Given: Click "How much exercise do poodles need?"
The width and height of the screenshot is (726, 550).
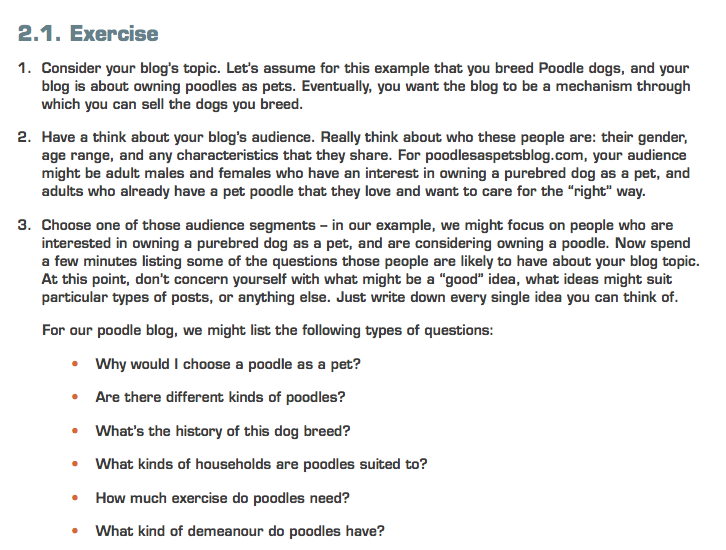Looking at the screenshot, I should tap(221, 498).
